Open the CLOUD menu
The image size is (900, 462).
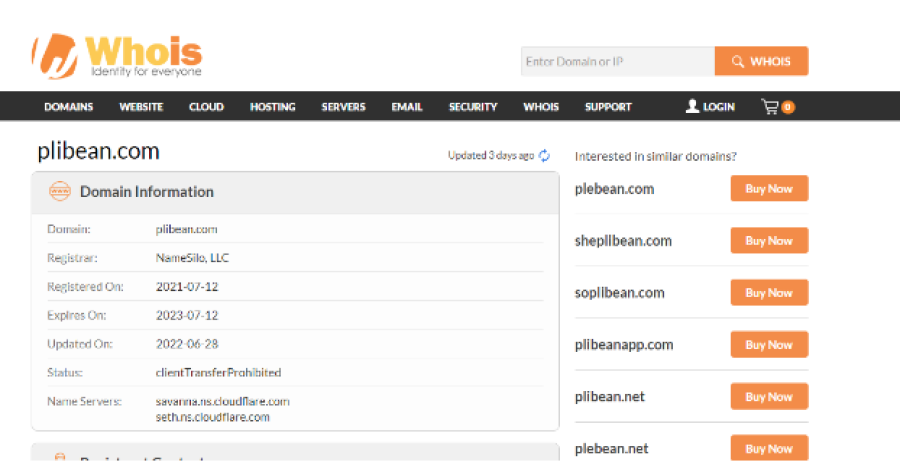(206, 107)
